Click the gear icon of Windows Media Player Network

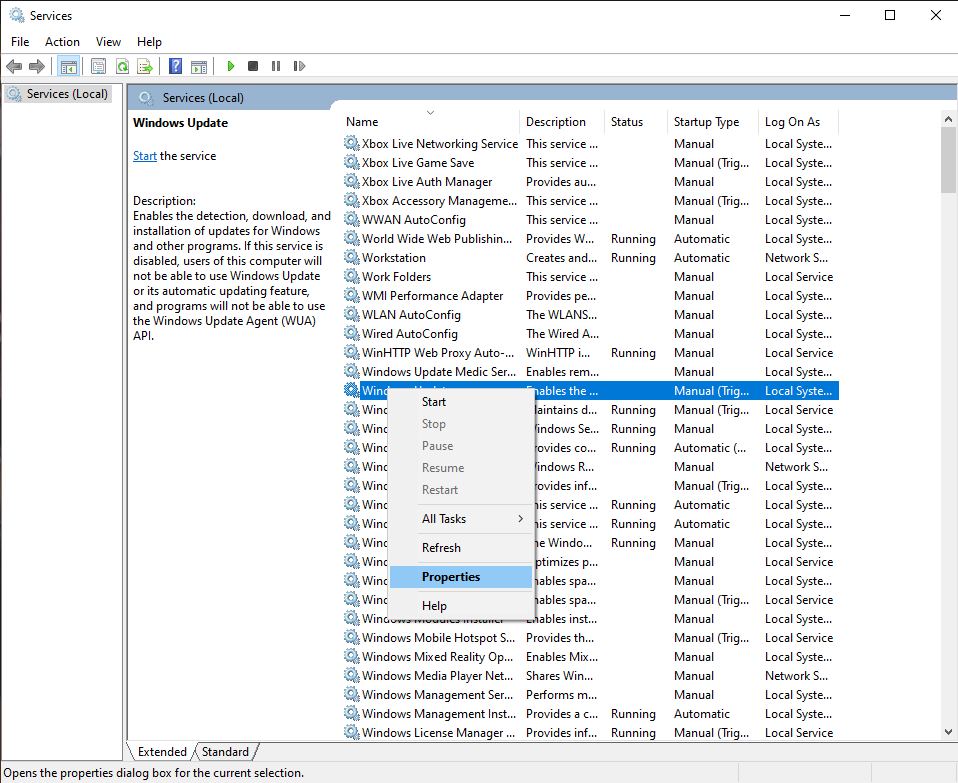click(x=351, y=675)
